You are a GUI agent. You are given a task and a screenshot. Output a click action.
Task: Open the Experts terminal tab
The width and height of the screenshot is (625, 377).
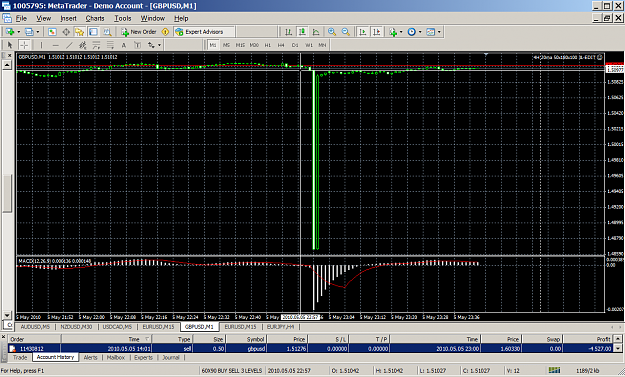[x=143, y=357]
